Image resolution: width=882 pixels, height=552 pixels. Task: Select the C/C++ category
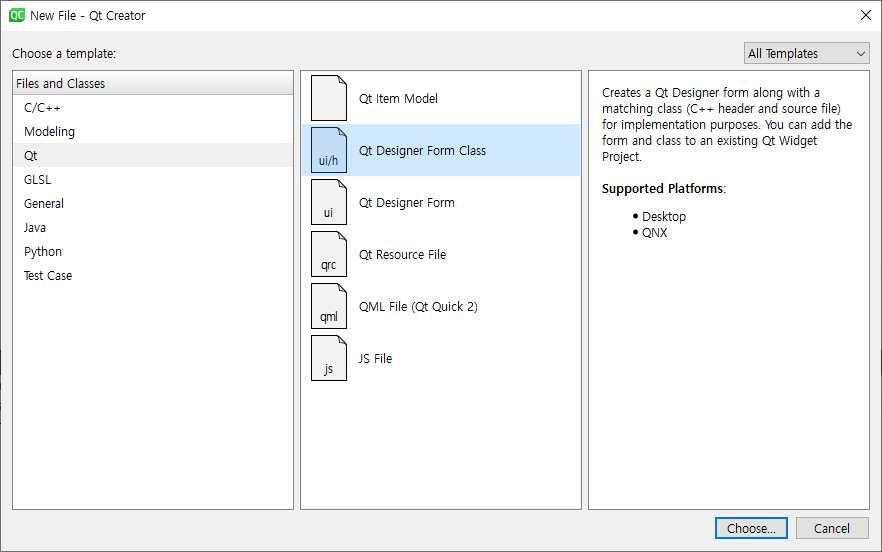(x=152, y=107)
